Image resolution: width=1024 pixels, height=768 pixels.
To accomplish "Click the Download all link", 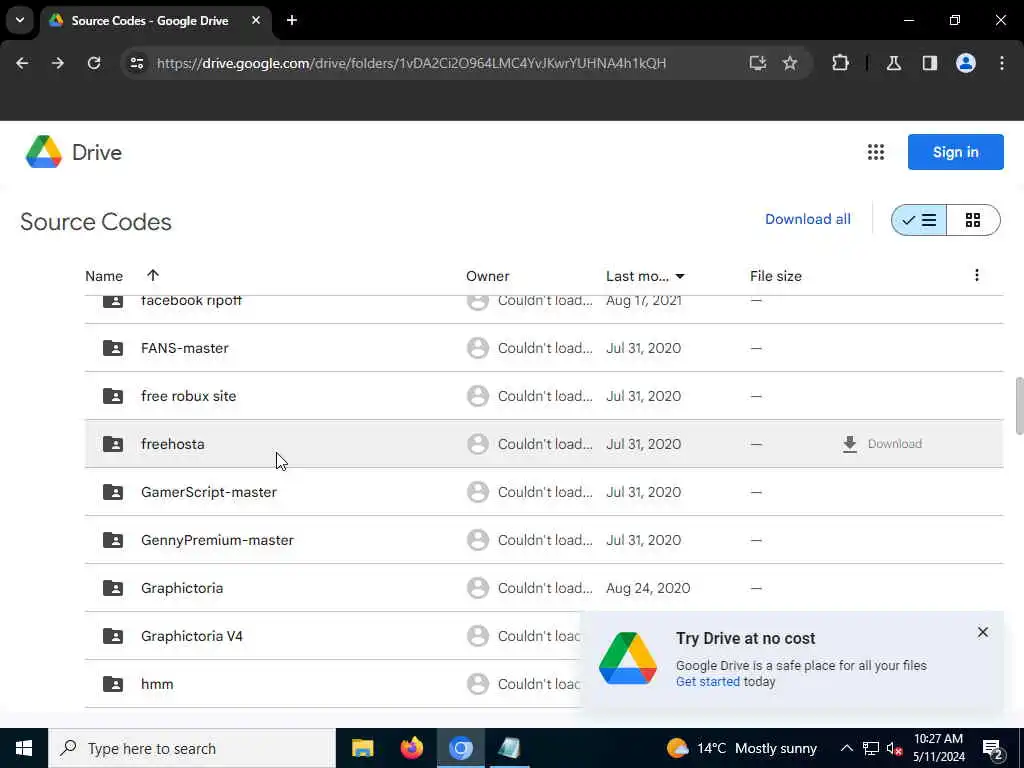I will click(808, 220).
